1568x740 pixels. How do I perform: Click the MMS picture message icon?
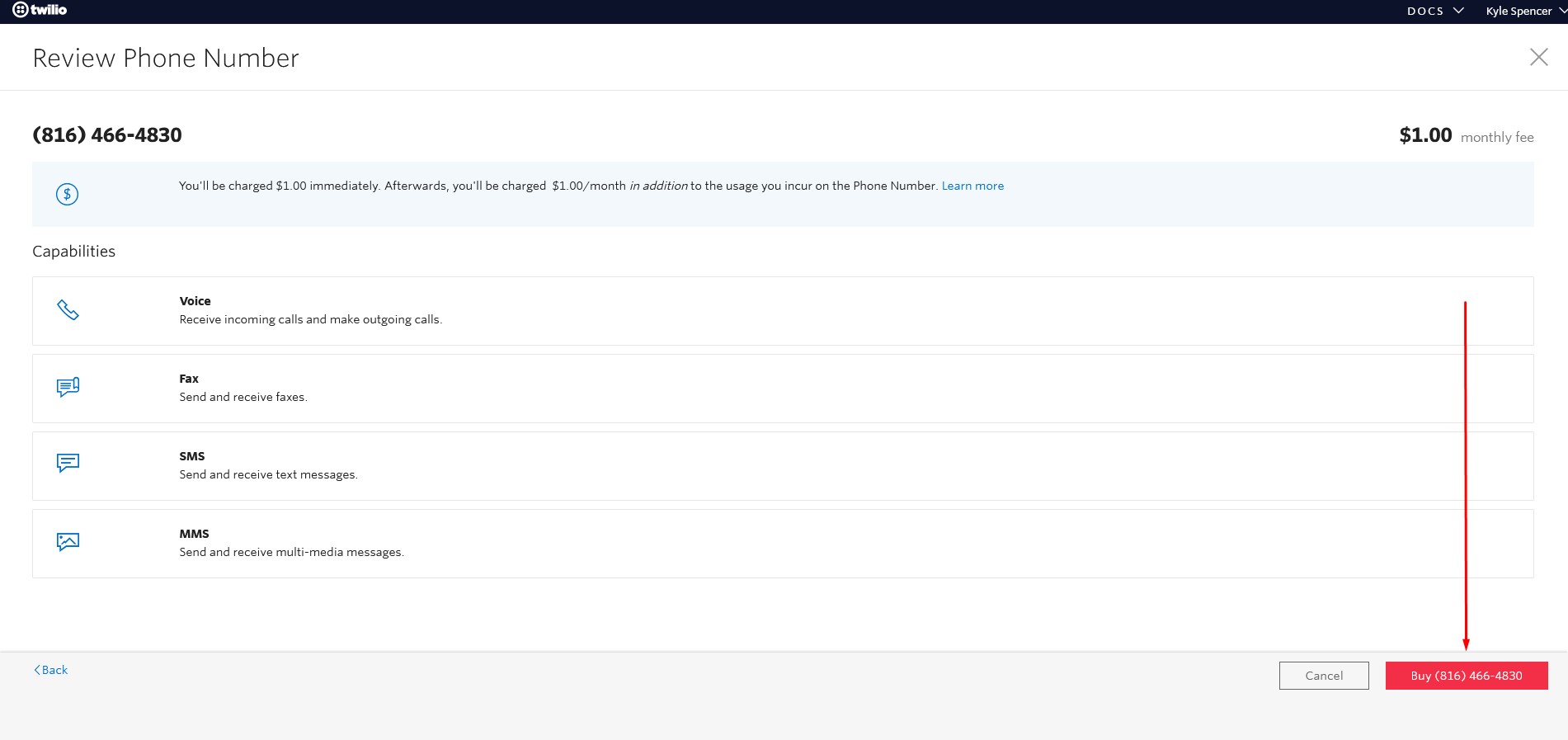coord(68,541)
